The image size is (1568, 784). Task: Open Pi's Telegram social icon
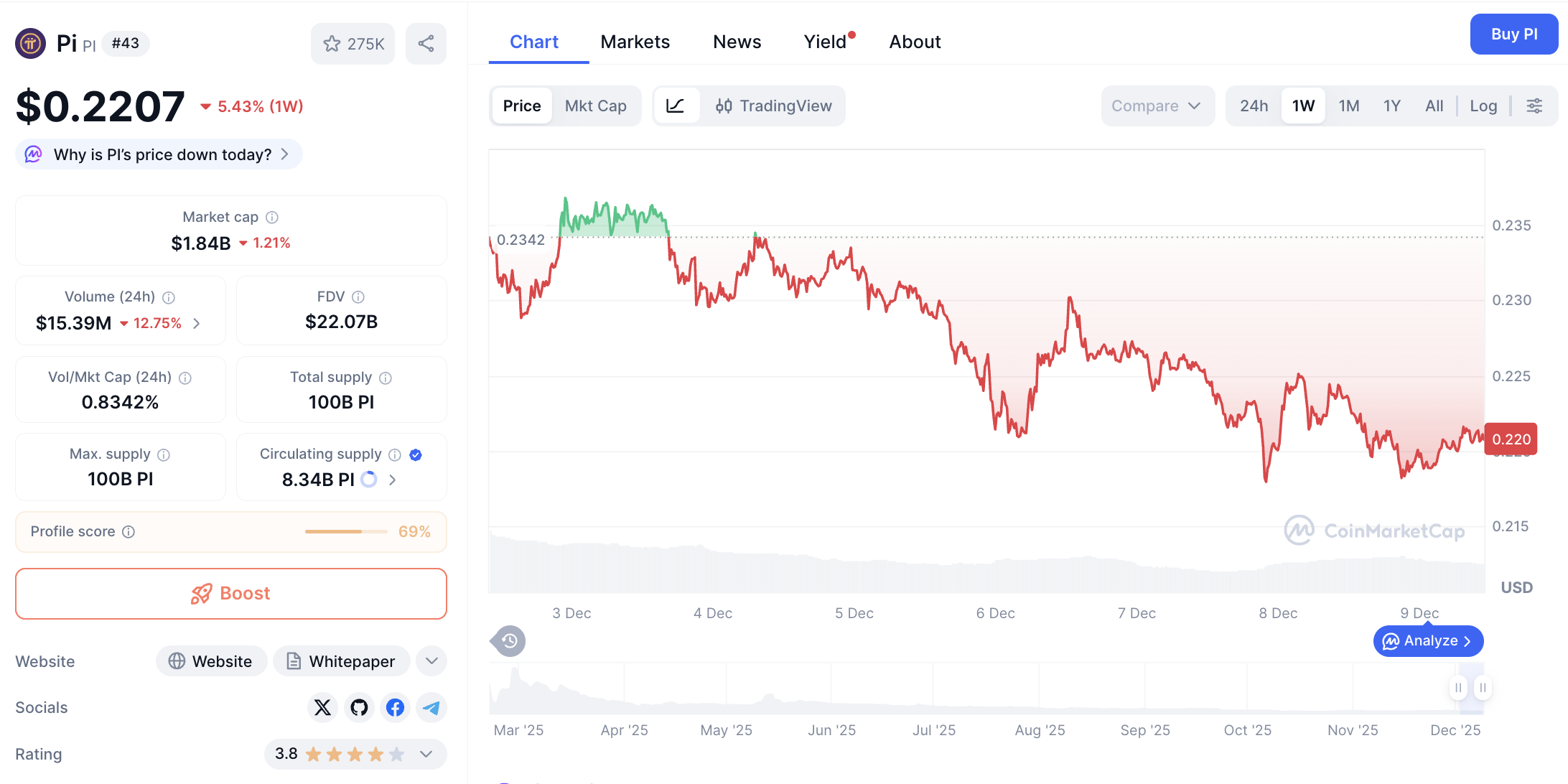click(x=431, y=707)
